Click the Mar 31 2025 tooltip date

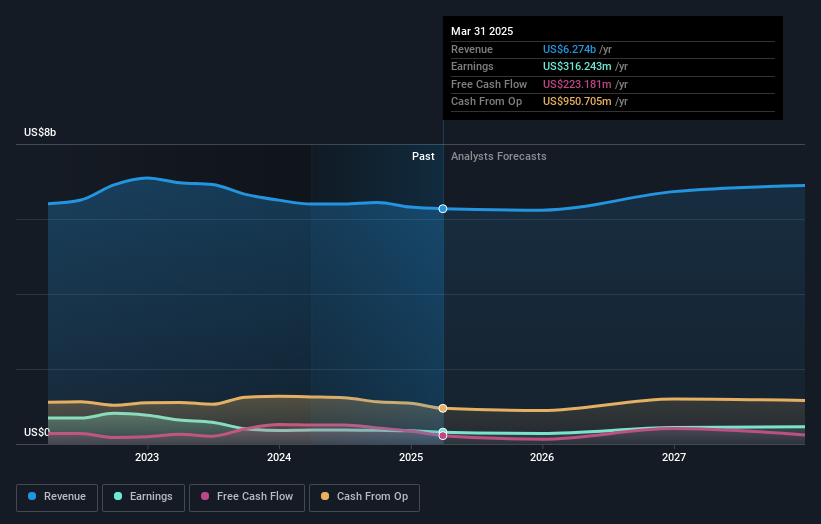[482, 31]
